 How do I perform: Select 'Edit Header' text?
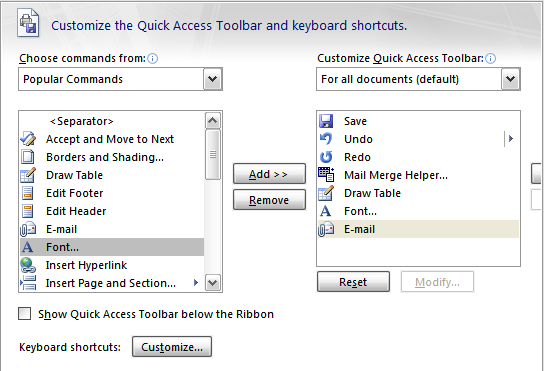coord(76,211)
